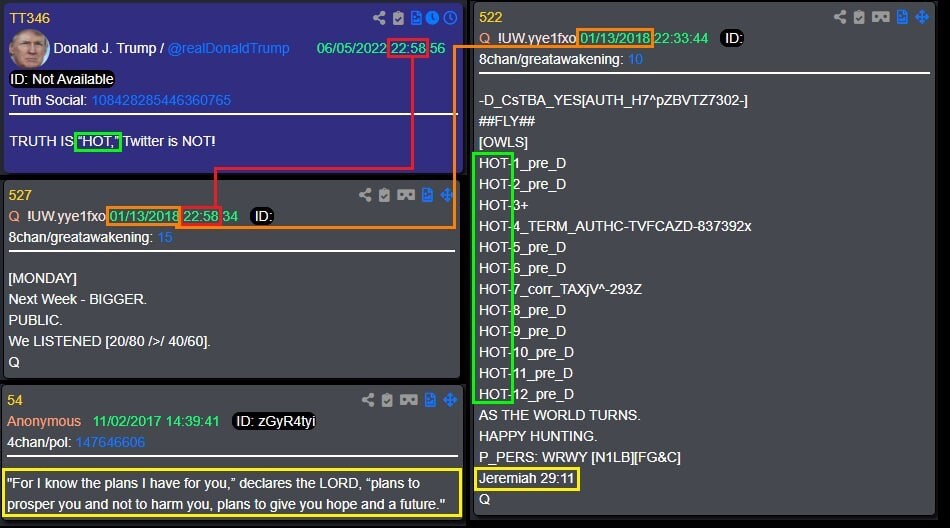The image size is (950, 528).
Task: Click the four-arrow move icon on post 522
Action: coord(922,17)
